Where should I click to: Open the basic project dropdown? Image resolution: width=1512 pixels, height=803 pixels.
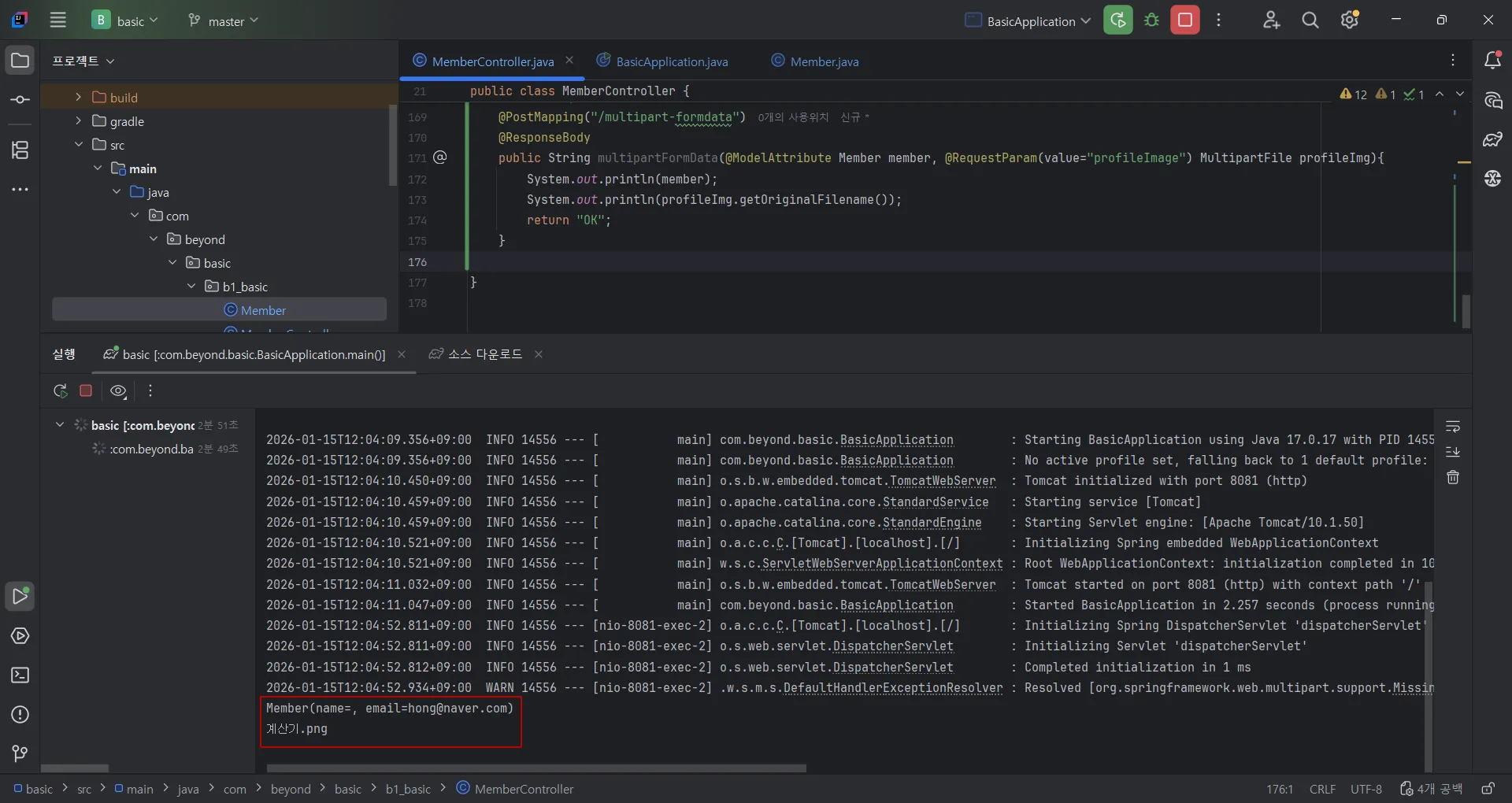(x=125, y=20)
